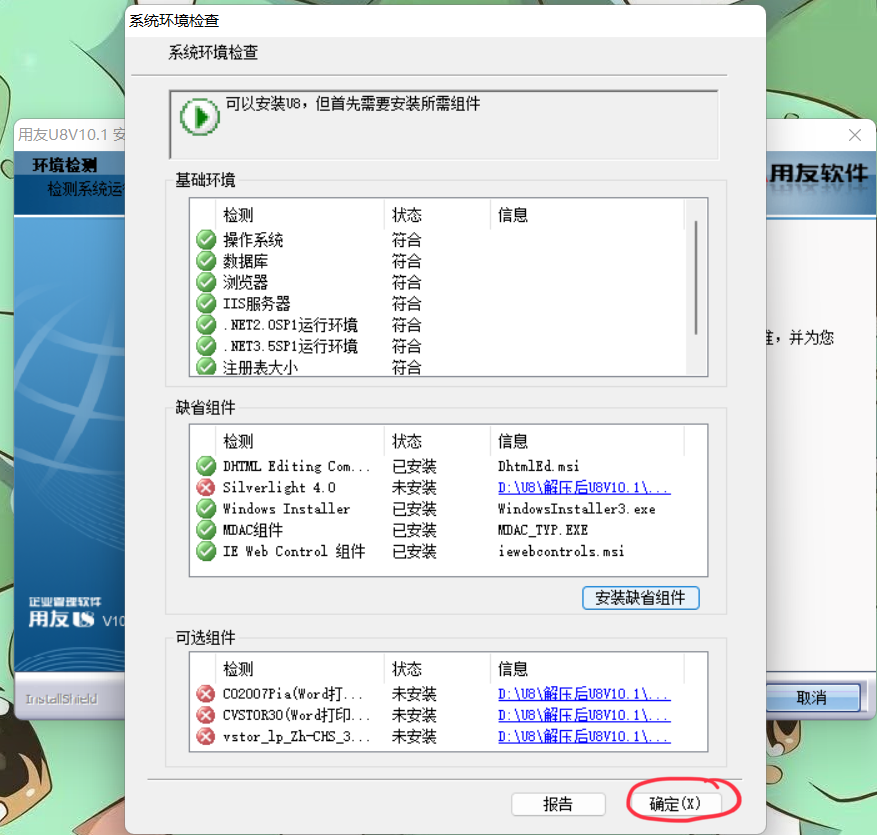
Task: Open the vstor_lp_Zh-CHS_3 install path link
Action: [584, 736]
